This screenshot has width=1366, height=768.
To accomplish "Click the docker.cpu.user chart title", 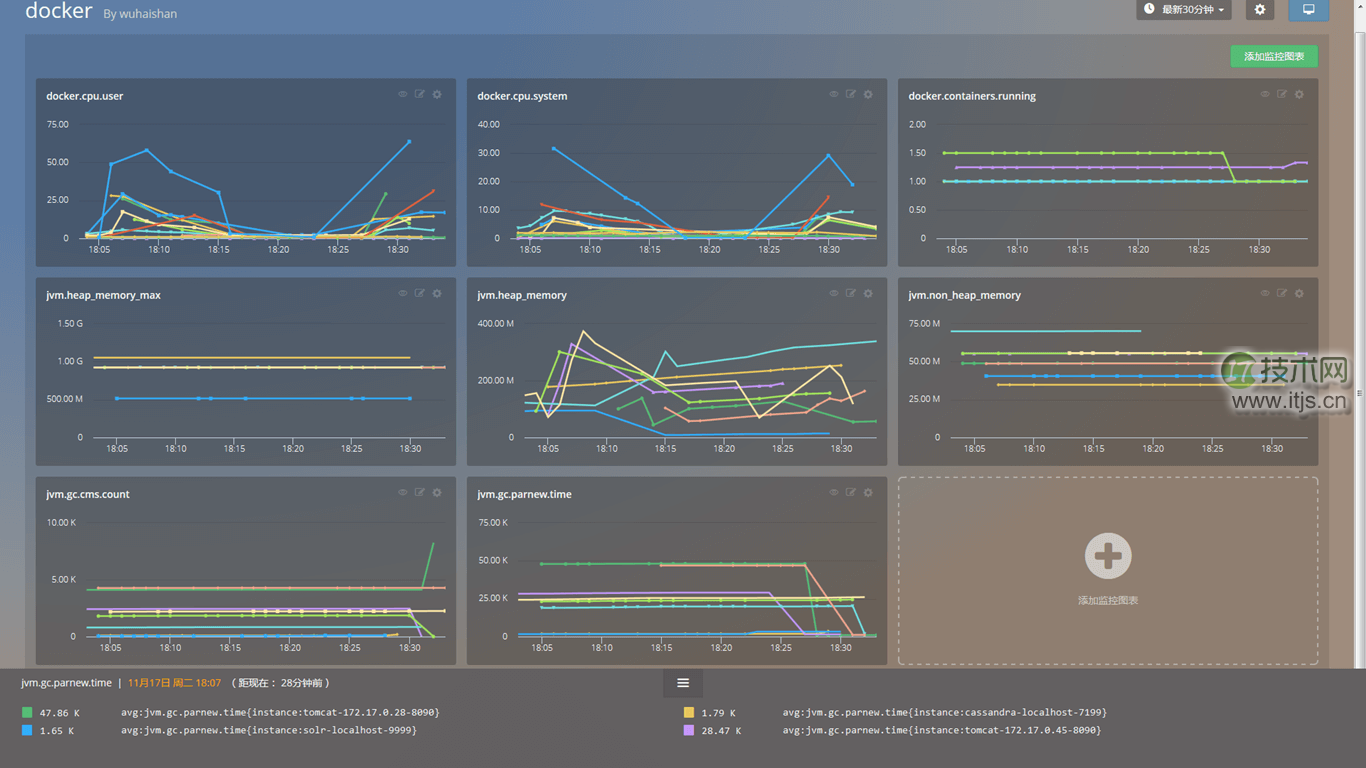I will (x=85, y=96).
